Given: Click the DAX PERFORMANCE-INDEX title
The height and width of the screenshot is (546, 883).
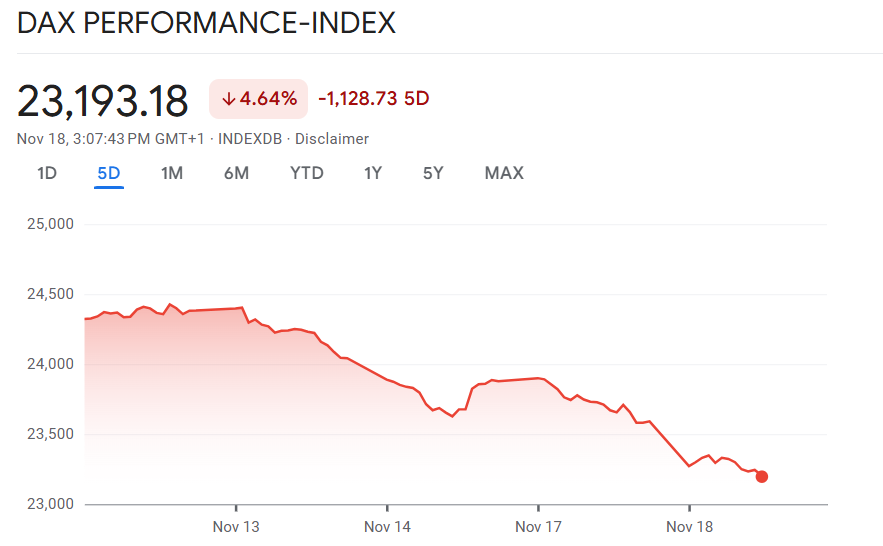Looking at the screenshot, I should coord(207,23).
